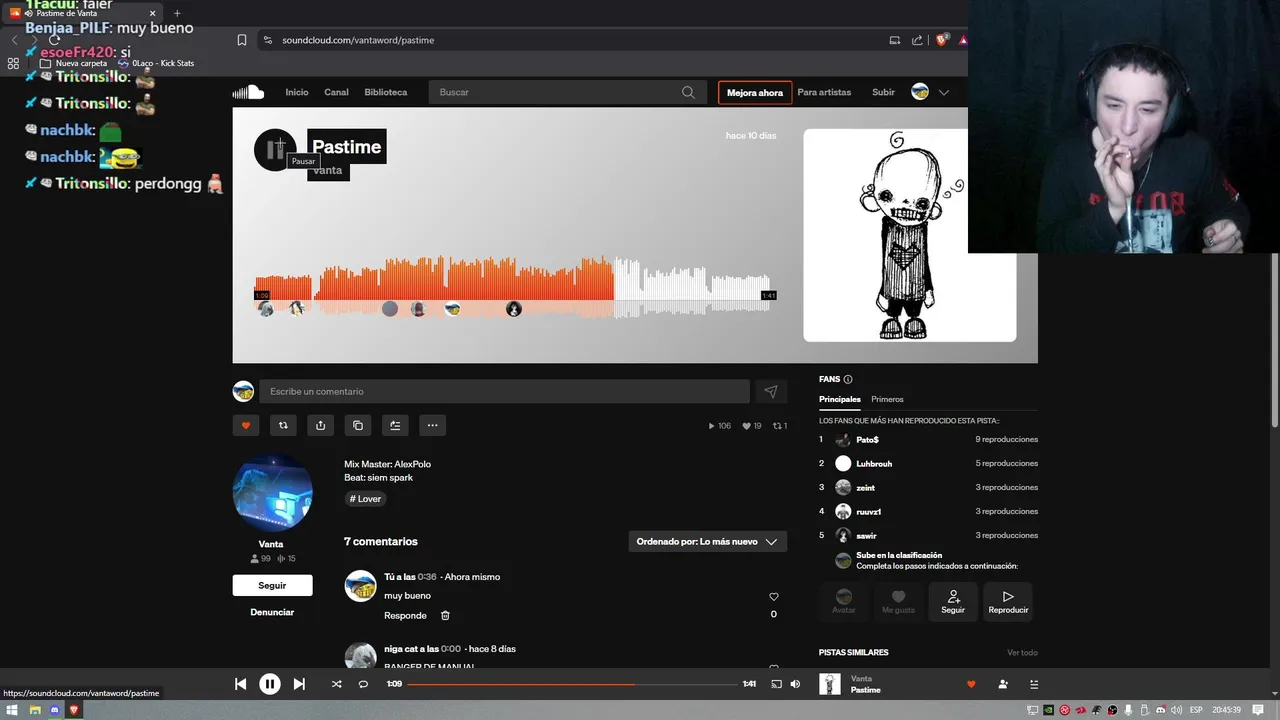The width and height of the screenshot is (1280, 720).
Task: Click Responde under the muy bueno comment
Action: pyautogui.click(x=405, y=616)
